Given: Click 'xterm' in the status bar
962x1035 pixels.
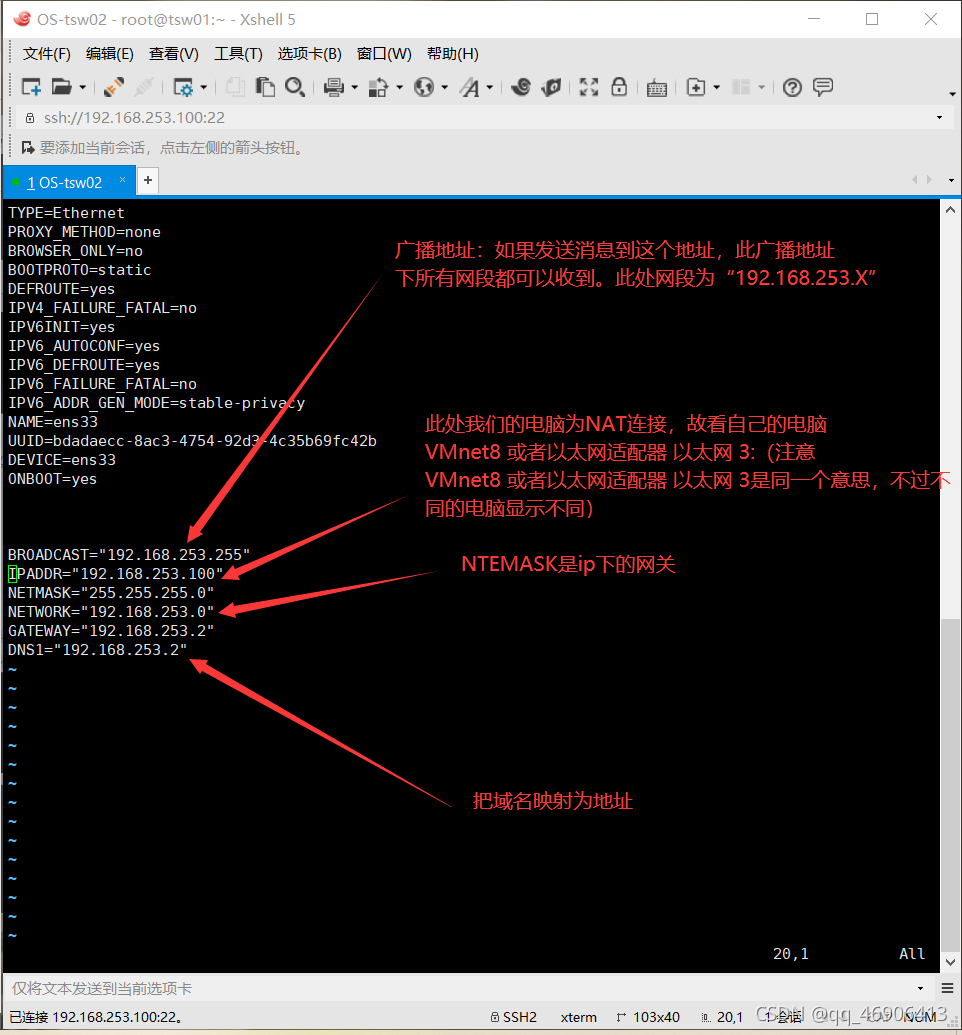Looking at the screenshot, I should coord(578,1017).
